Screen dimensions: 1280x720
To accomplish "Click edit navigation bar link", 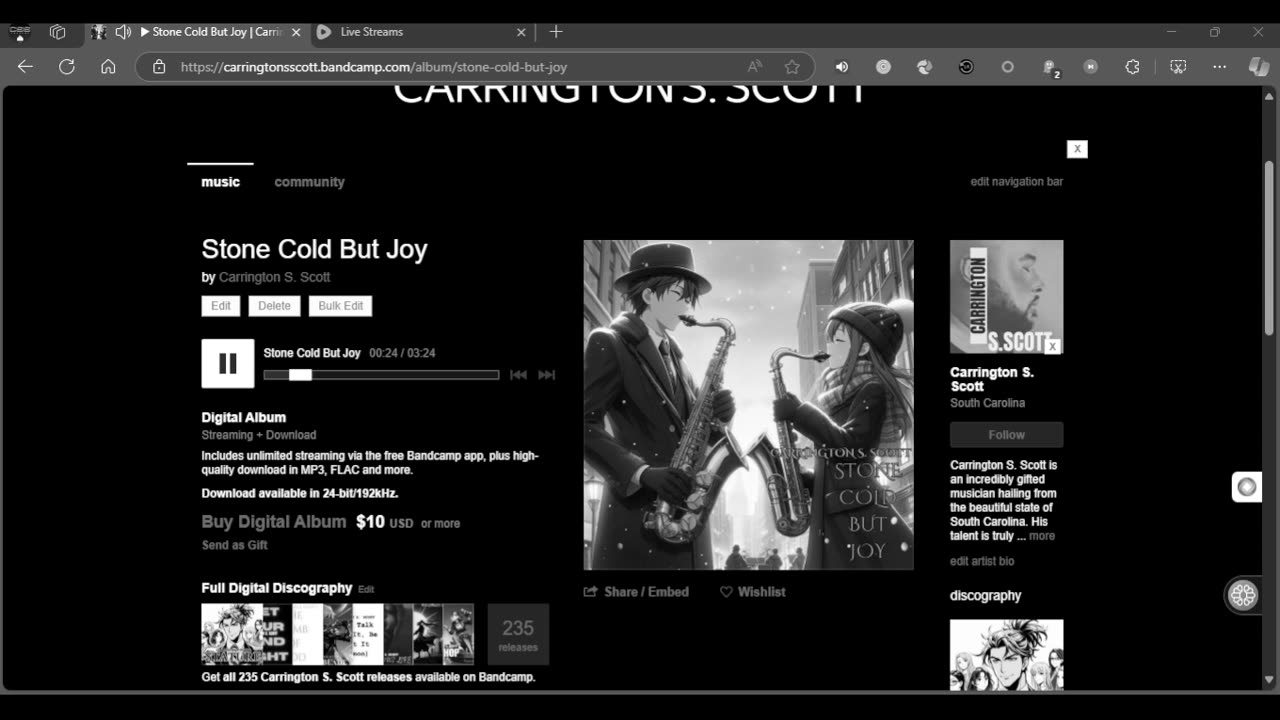I will click(x=1016, y=182).
